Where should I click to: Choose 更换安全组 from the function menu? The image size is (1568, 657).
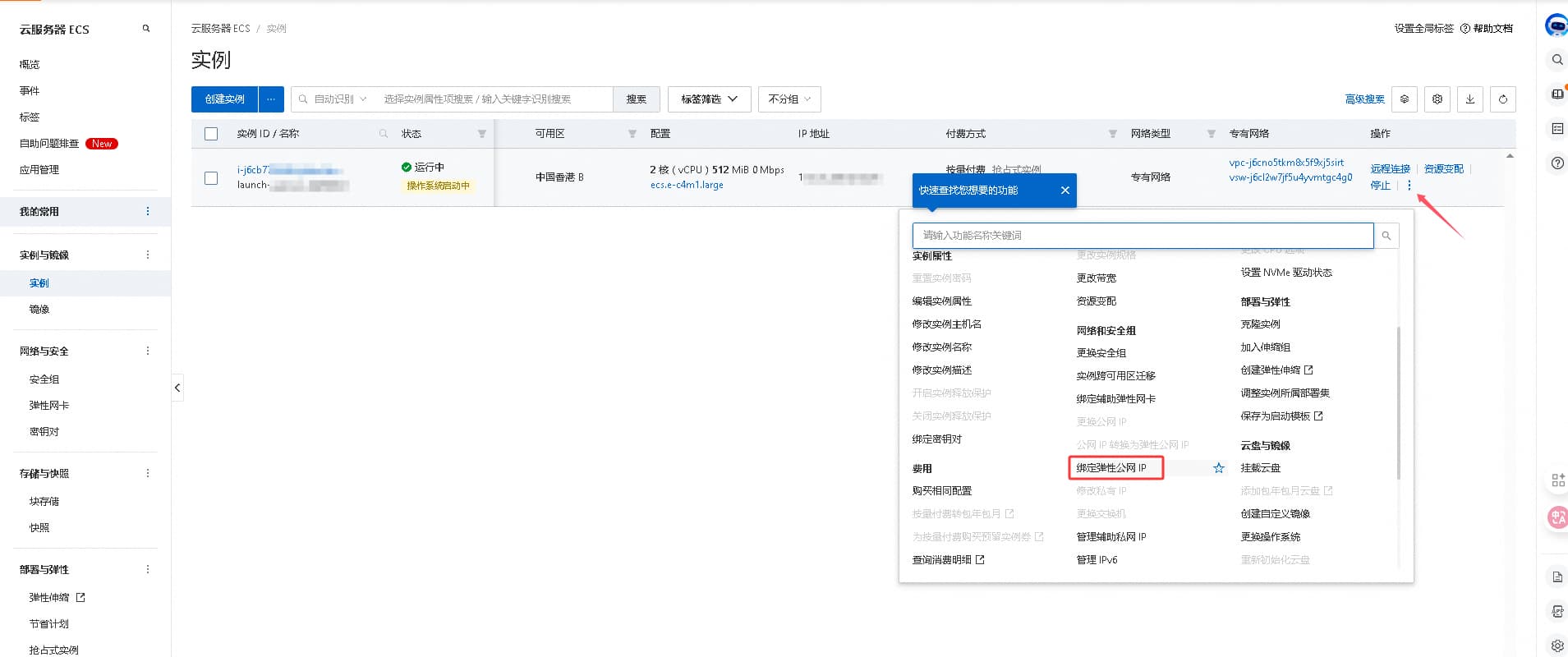[1101, 353]
